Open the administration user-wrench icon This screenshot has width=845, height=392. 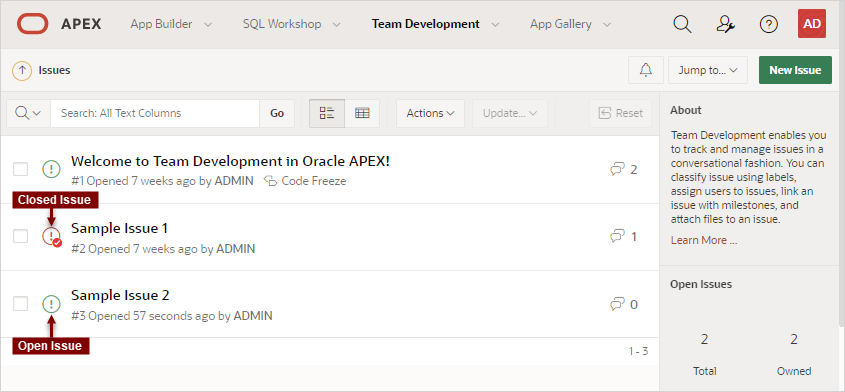pyautogui.click(x=726, y=24)
